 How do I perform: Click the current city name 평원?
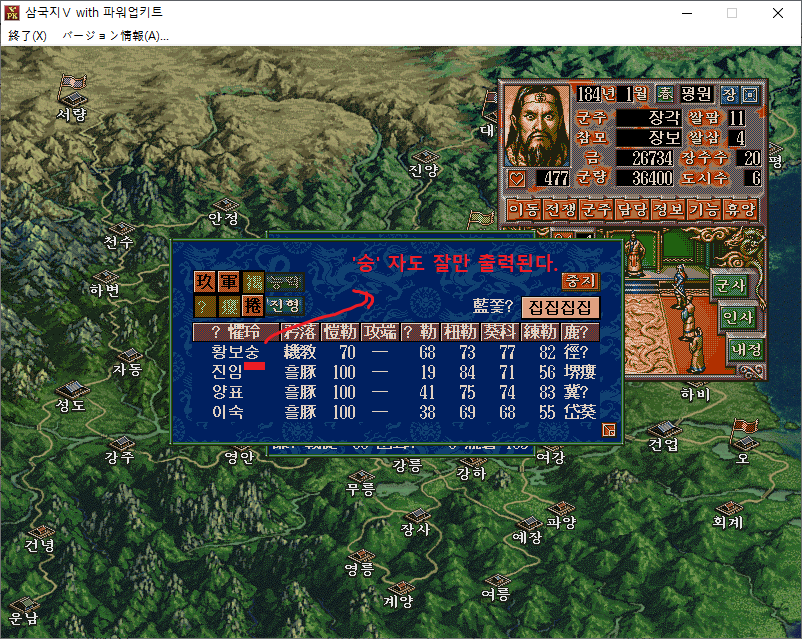click(696, 94)
